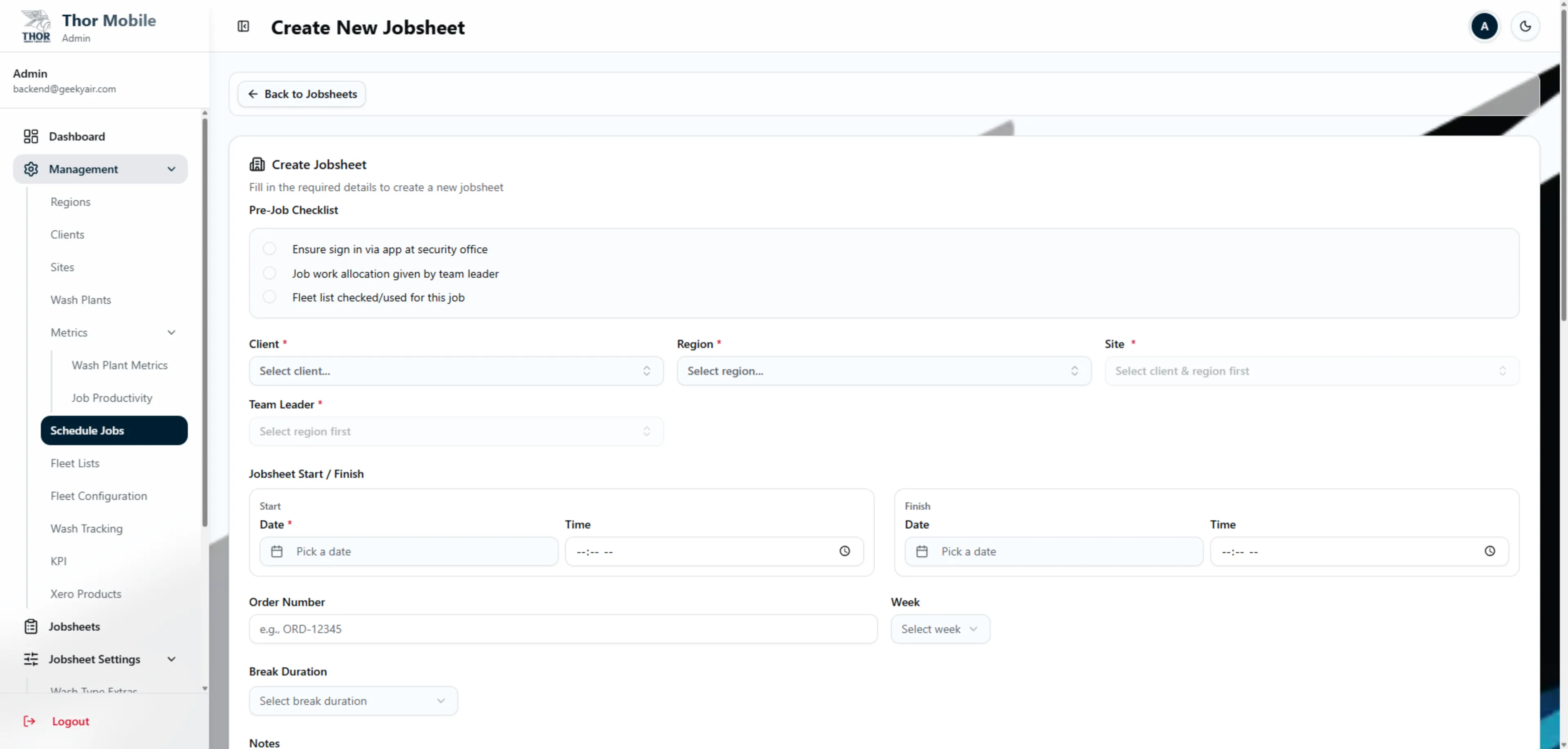Open the Start time clock picker
1568x749 pixels.
coord(845,551)
